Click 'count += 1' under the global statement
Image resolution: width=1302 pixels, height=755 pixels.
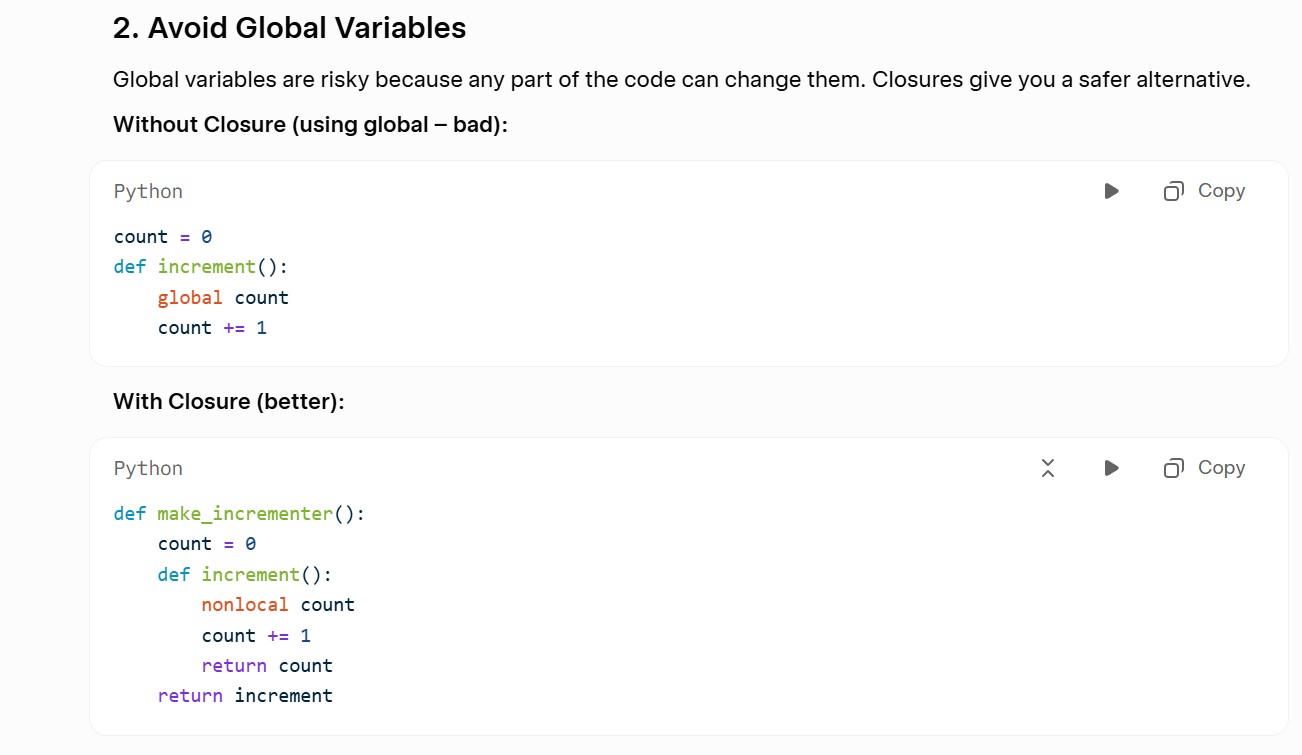tap(212, 328)
